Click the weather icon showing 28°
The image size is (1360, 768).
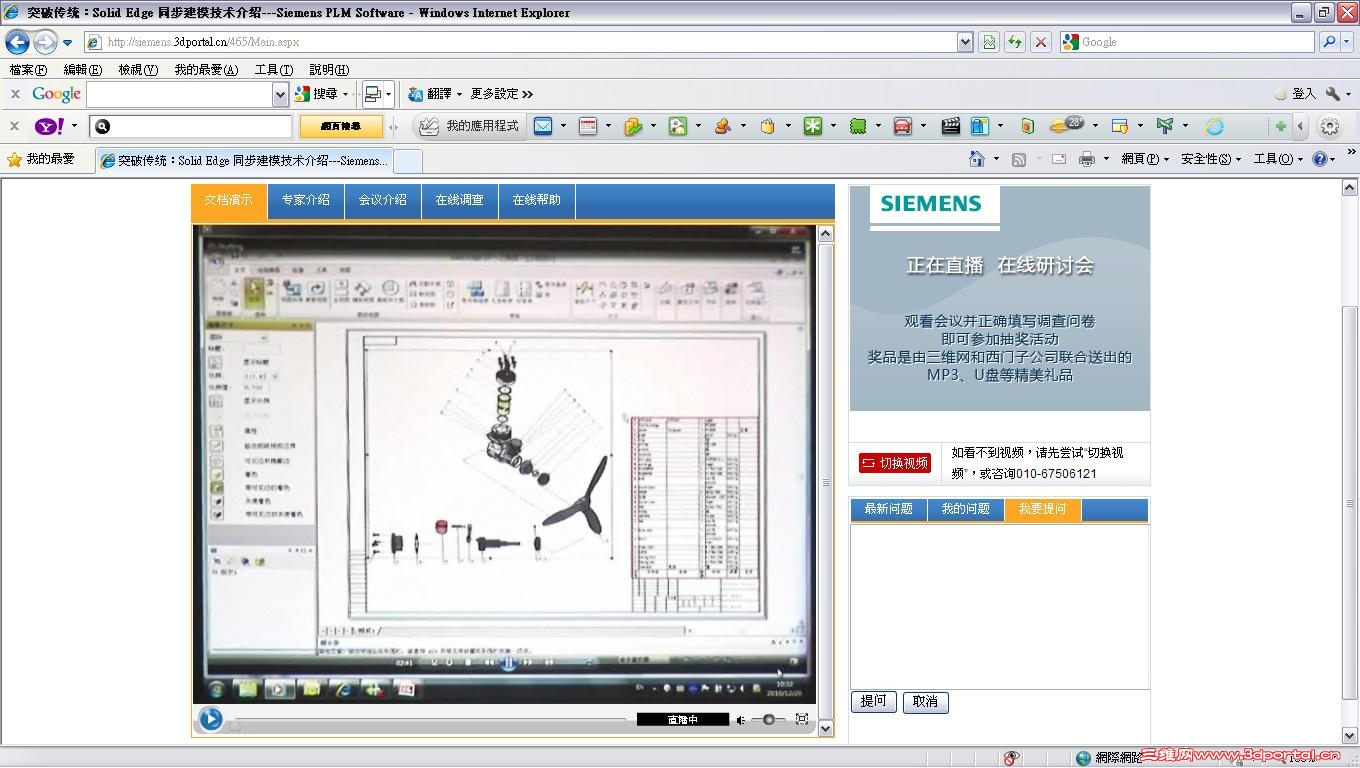click(x=1067, y=125)
